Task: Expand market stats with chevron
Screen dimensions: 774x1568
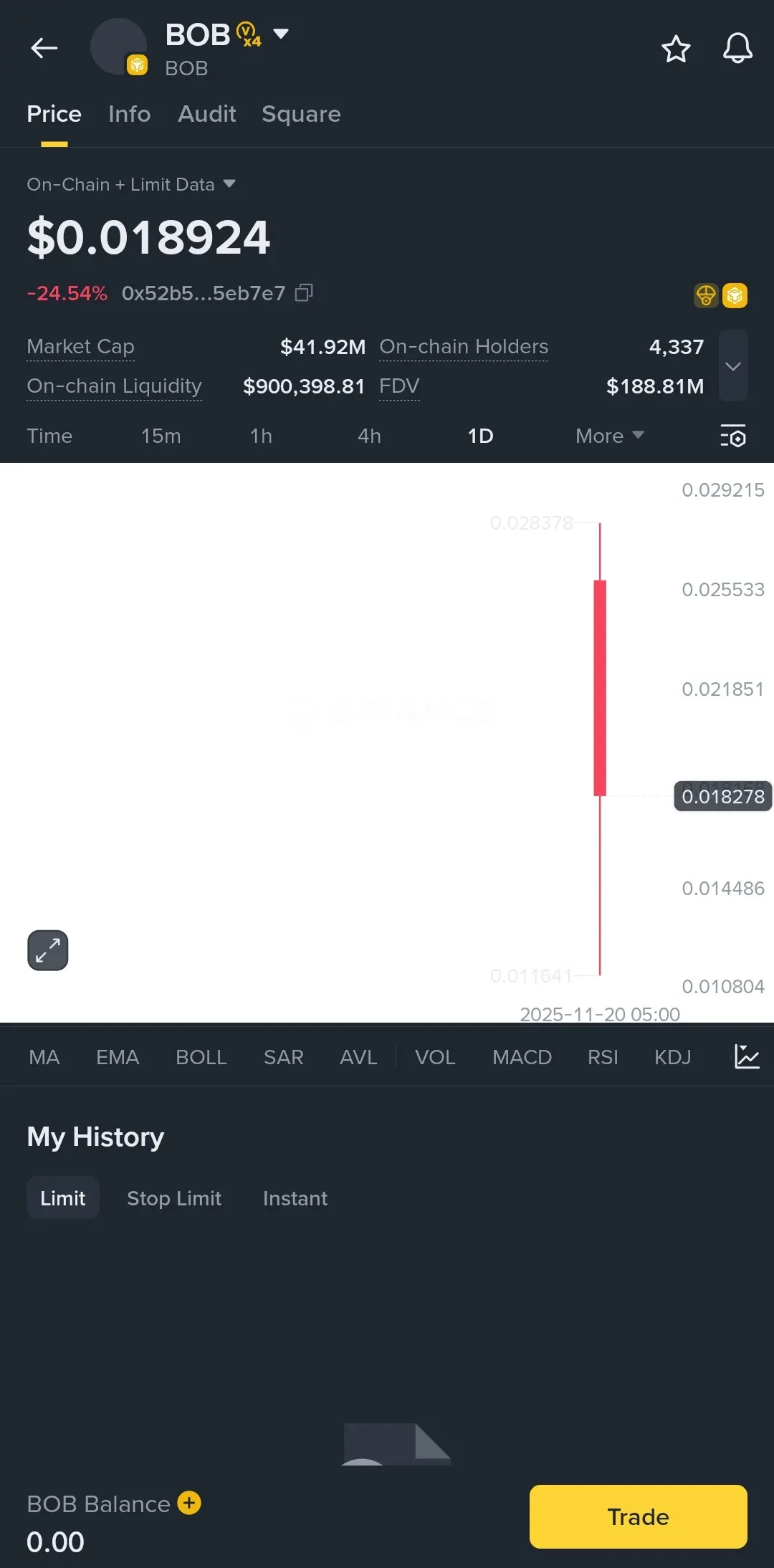Action: point(732,366)
